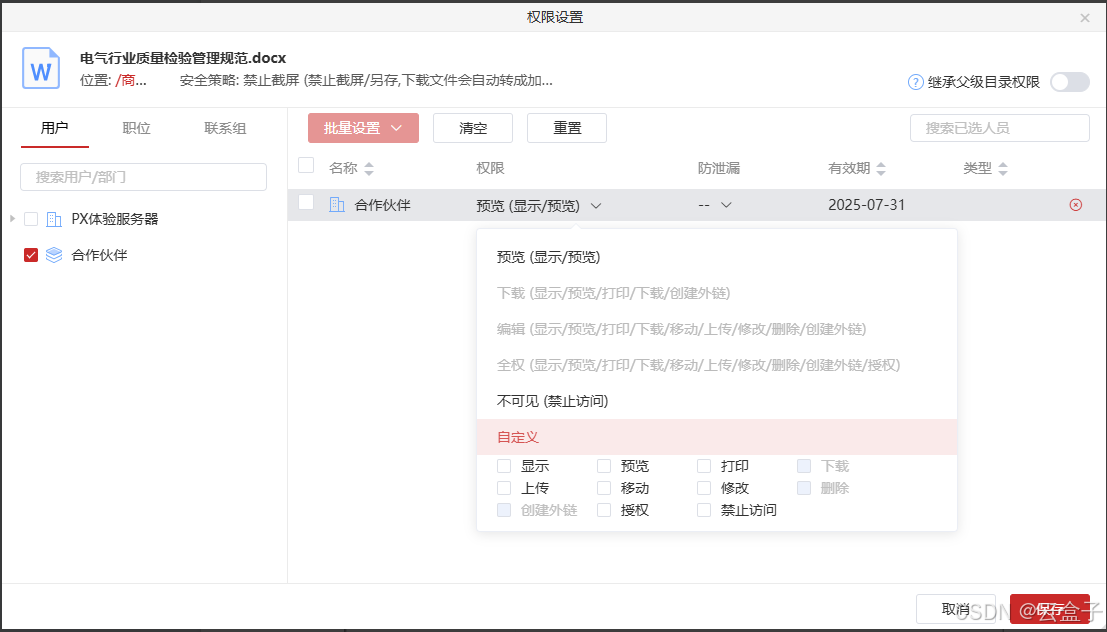Switch to the 用户 tab
The image size is (1107, 632).
tap(54, 128)
